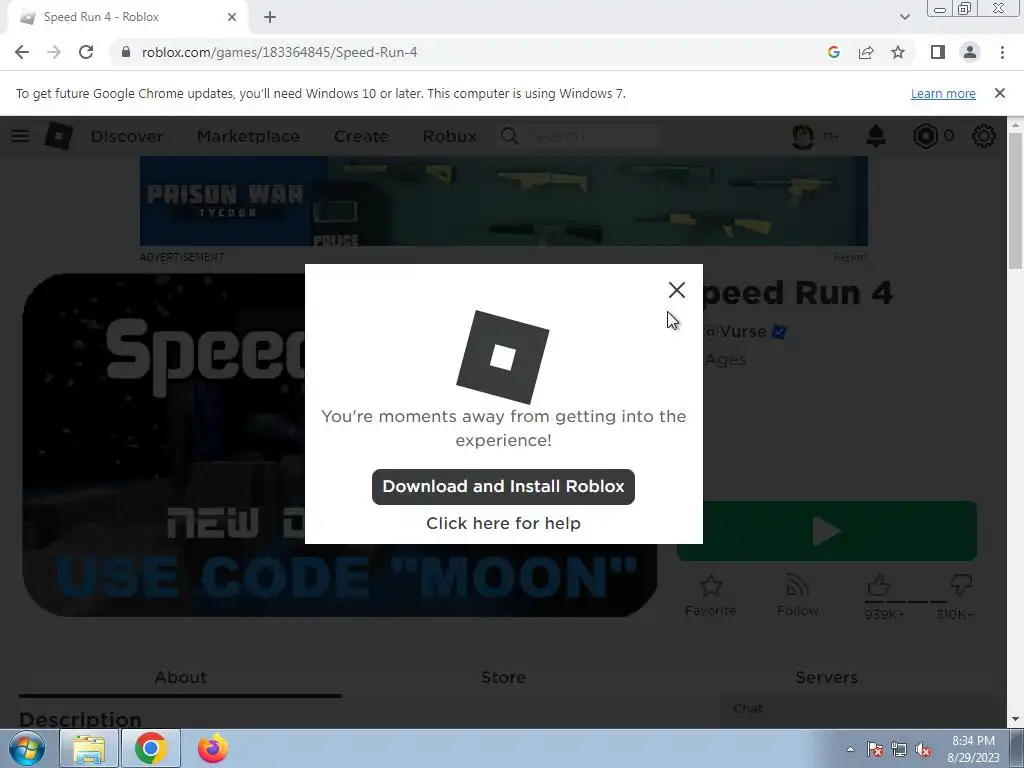Go back to previous page
This screenshot has height=768, width=1024.
[x=22, y=52]
